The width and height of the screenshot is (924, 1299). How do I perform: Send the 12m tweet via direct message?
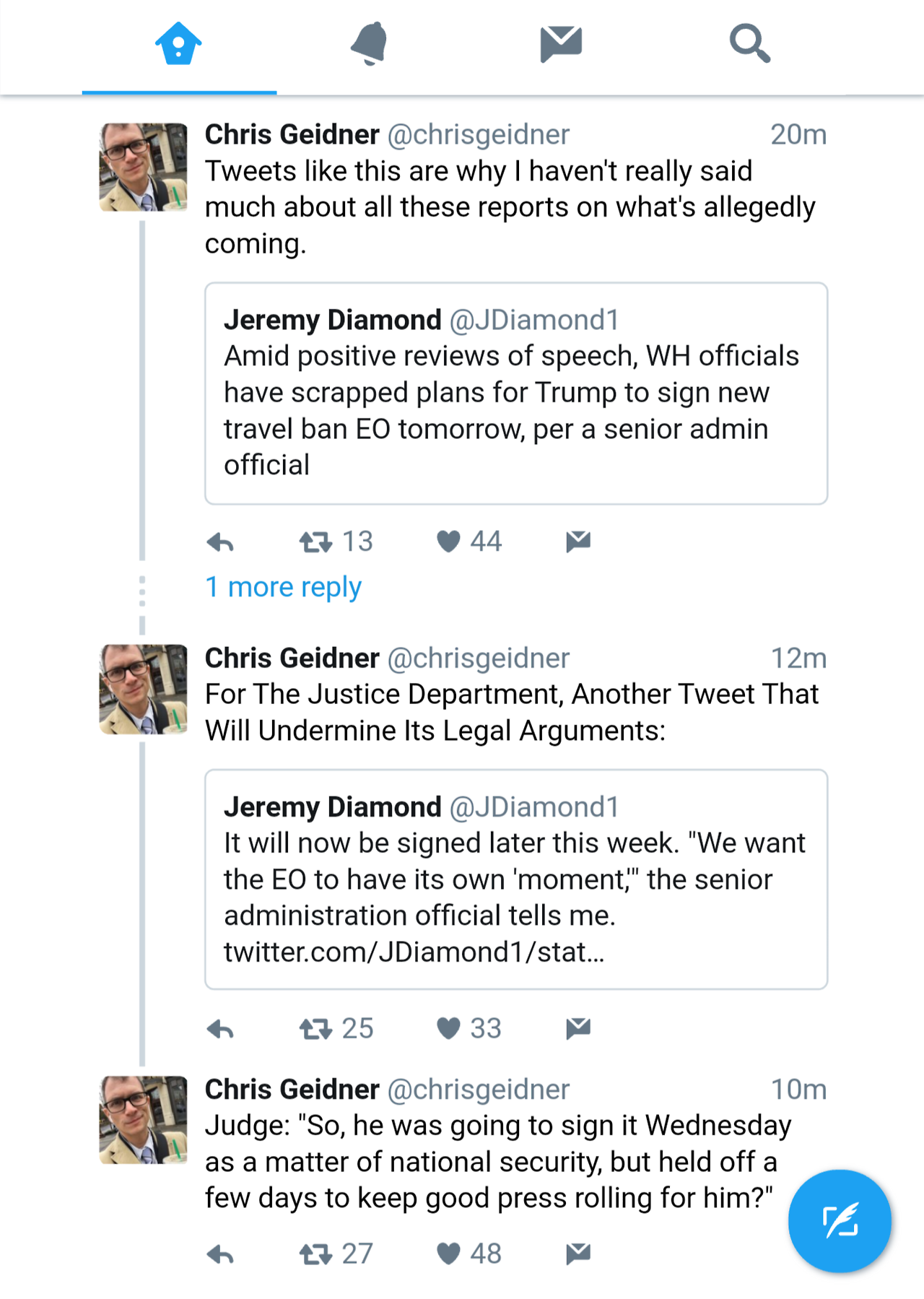[578, 1029]
